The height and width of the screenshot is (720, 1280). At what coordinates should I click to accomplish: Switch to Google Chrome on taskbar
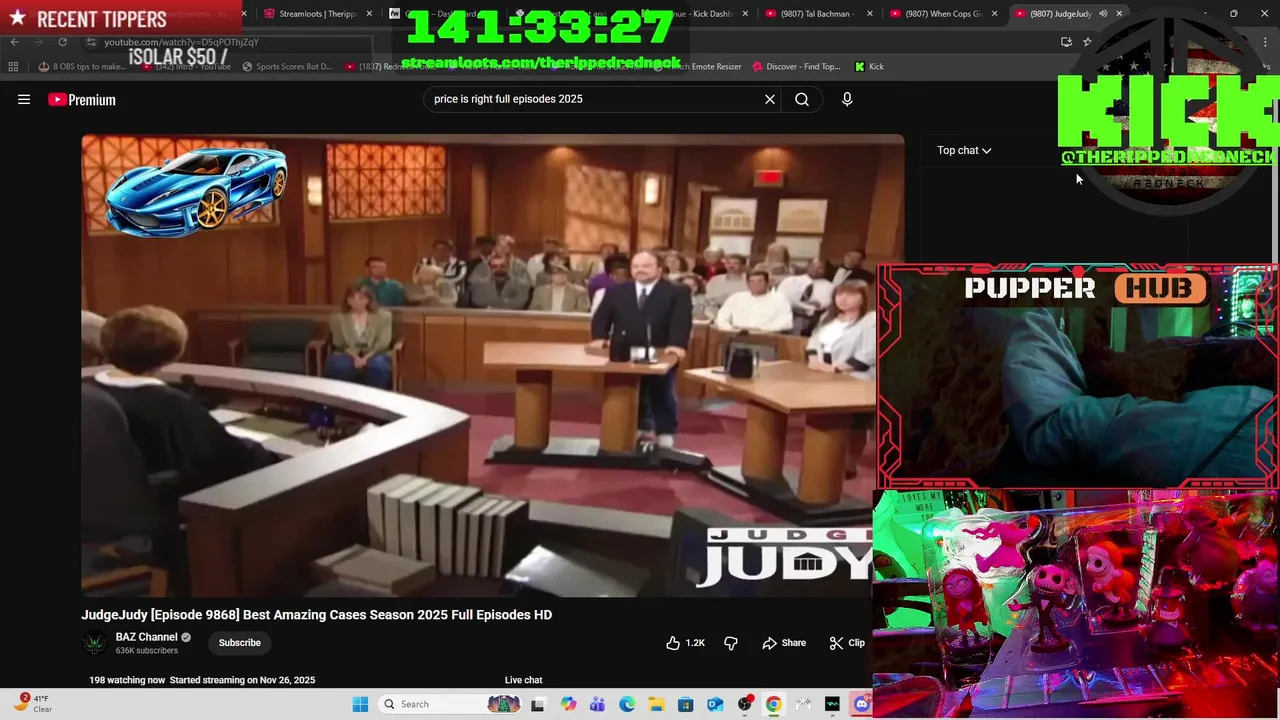click(774, 704)
